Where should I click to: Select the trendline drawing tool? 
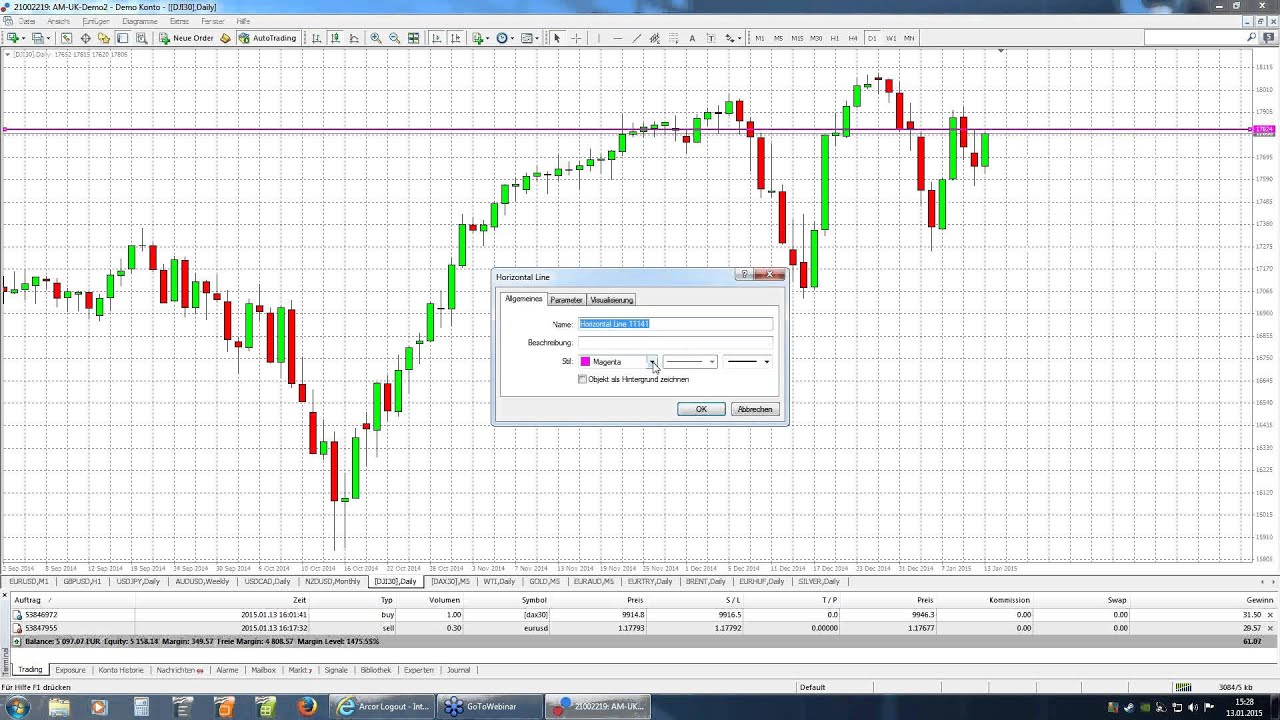637,38
